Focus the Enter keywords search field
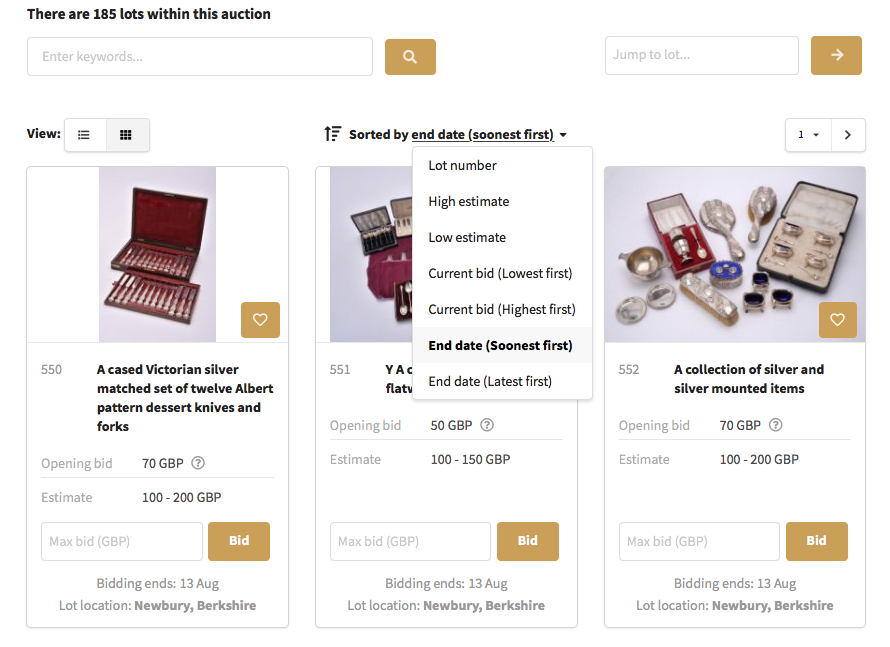The width and height of the screenshot is (890, 647). pyautogui.click(x=200, y=57)
